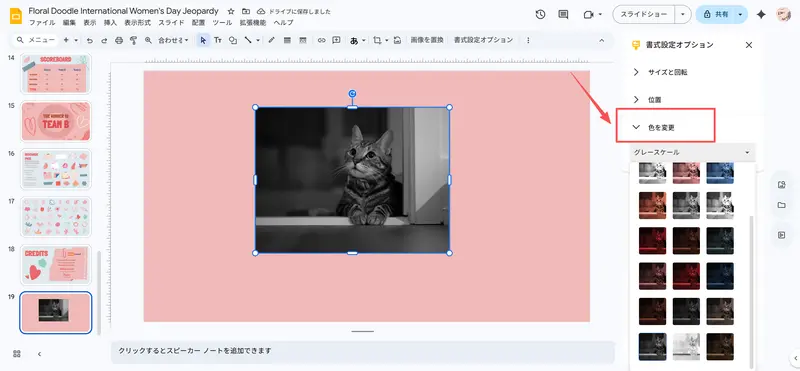Open the 表示形式 menu
800x371 pixels.
tap(137, 22)
